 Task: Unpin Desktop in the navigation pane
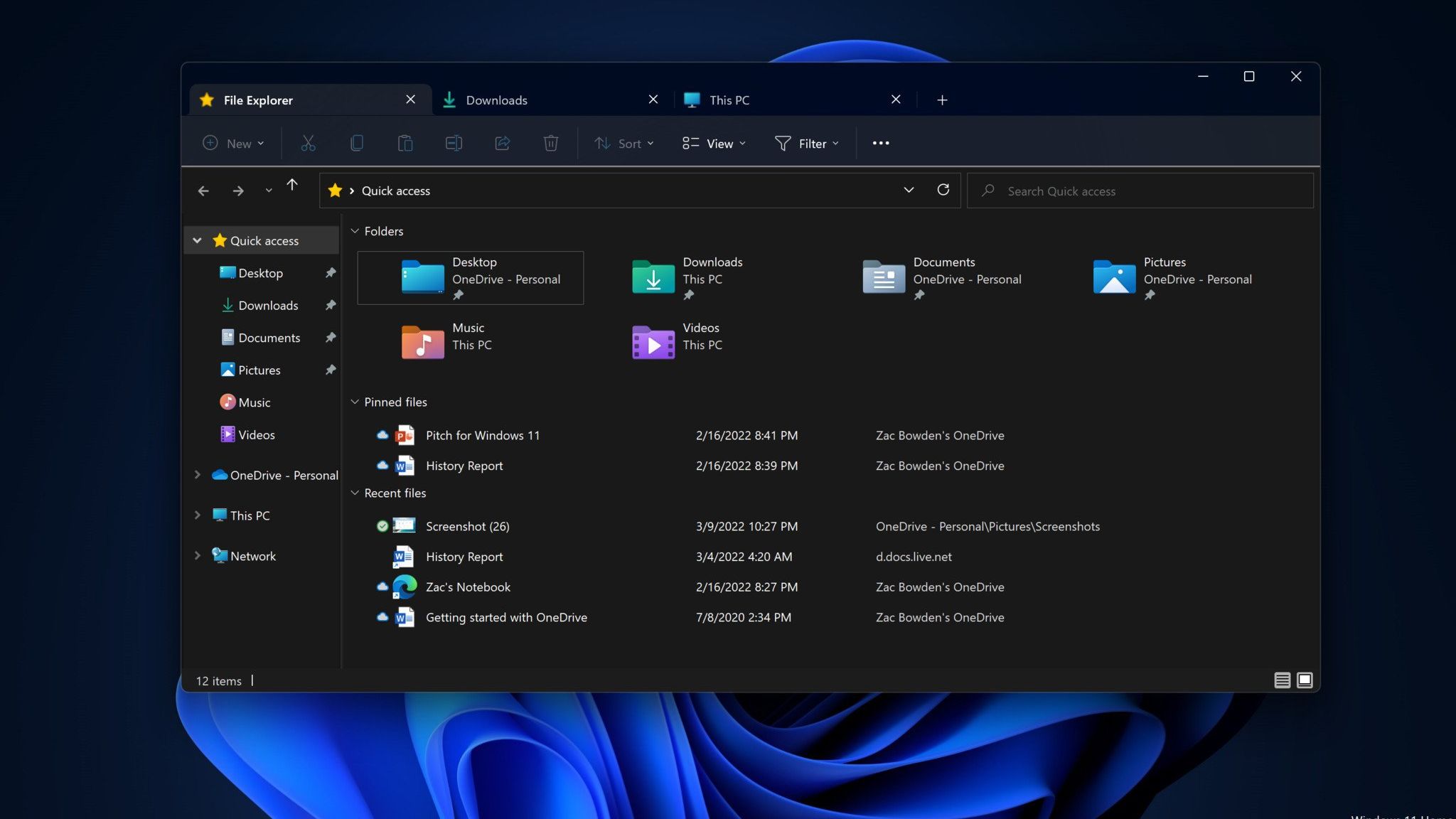tap(331, 273)
